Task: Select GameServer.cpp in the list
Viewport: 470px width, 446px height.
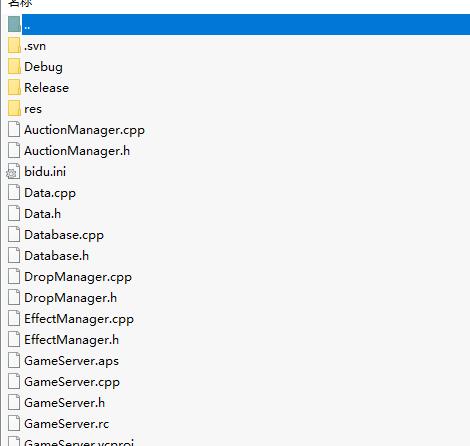Action: pos(72,382)
